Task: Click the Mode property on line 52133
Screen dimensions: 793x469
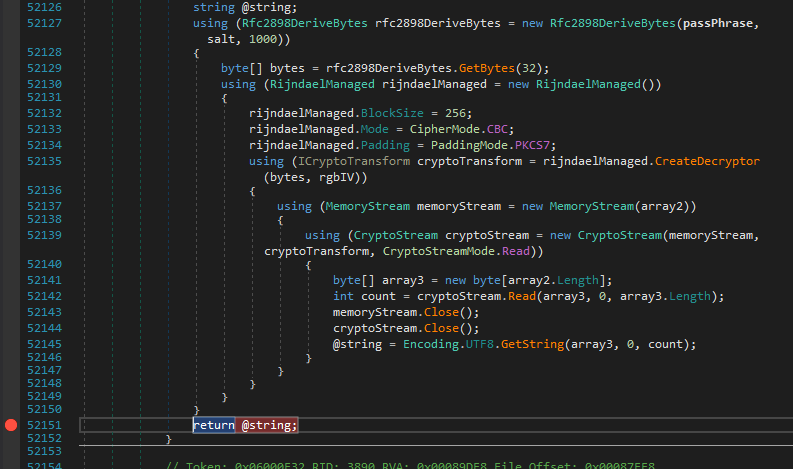Action: [374, 130]
